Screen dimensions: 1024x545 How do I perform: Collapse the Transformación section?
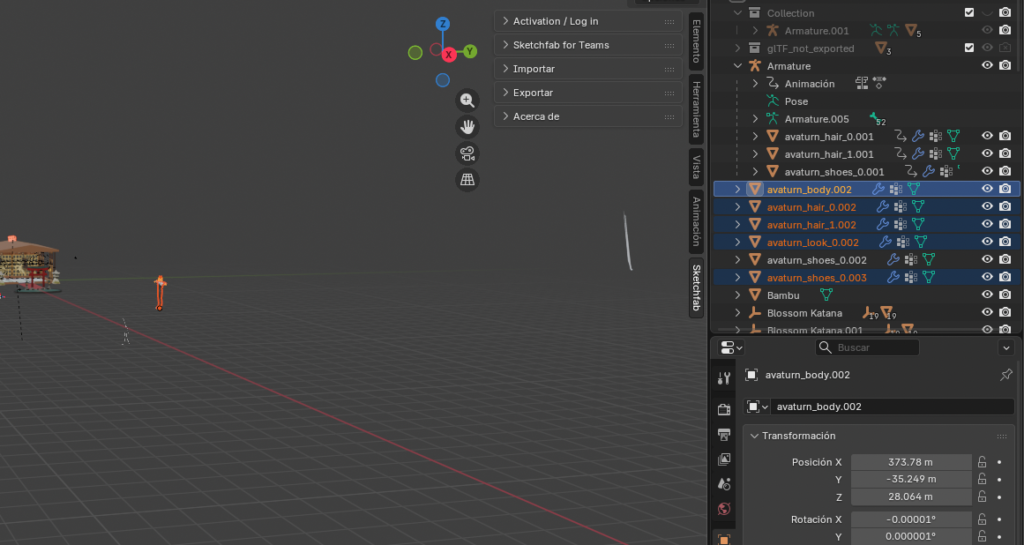point(753,436)
